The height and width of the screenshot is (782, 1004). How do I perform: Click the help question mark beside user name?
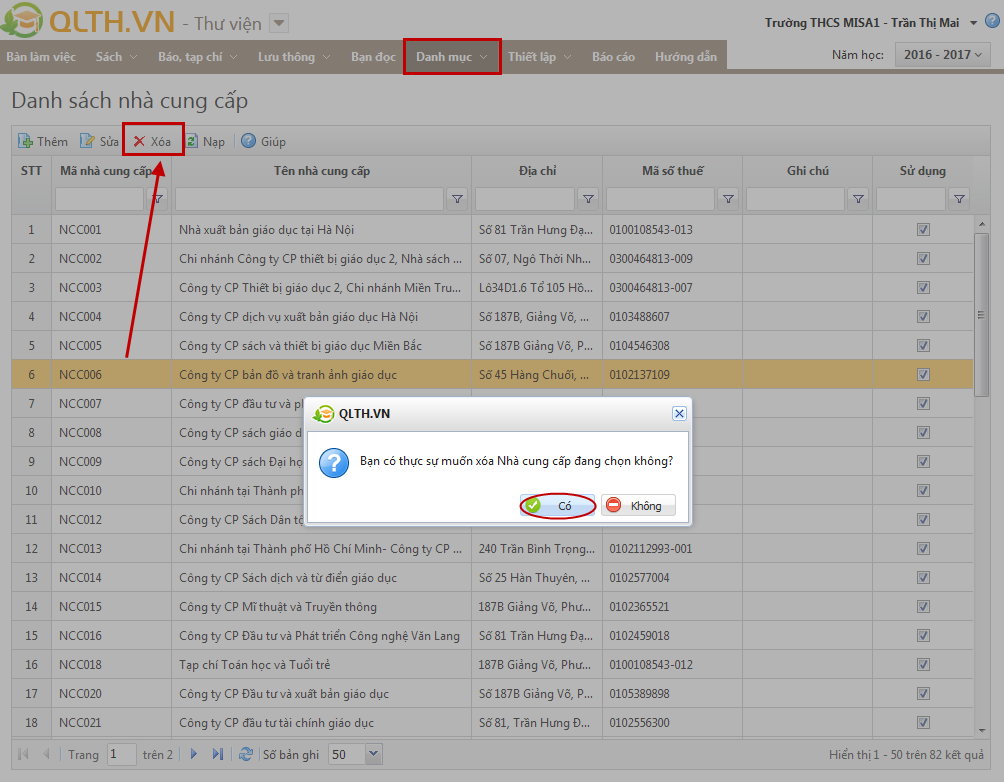tap(991, 21)
